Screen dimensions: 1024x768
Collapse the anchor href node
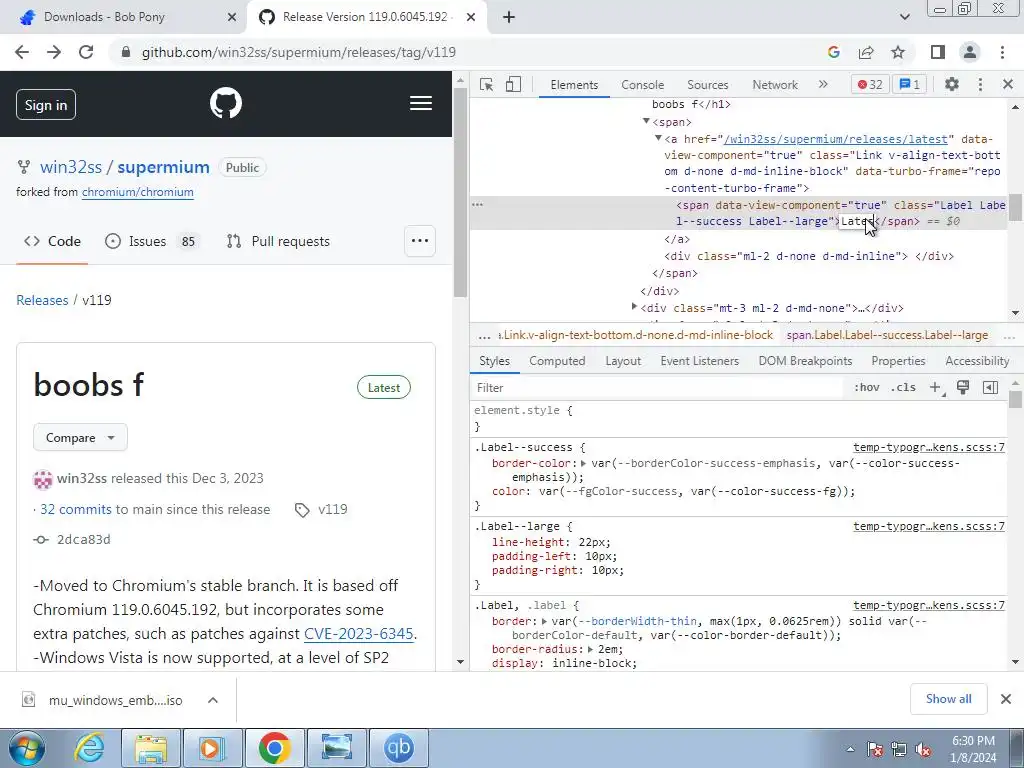coord(658,138)
